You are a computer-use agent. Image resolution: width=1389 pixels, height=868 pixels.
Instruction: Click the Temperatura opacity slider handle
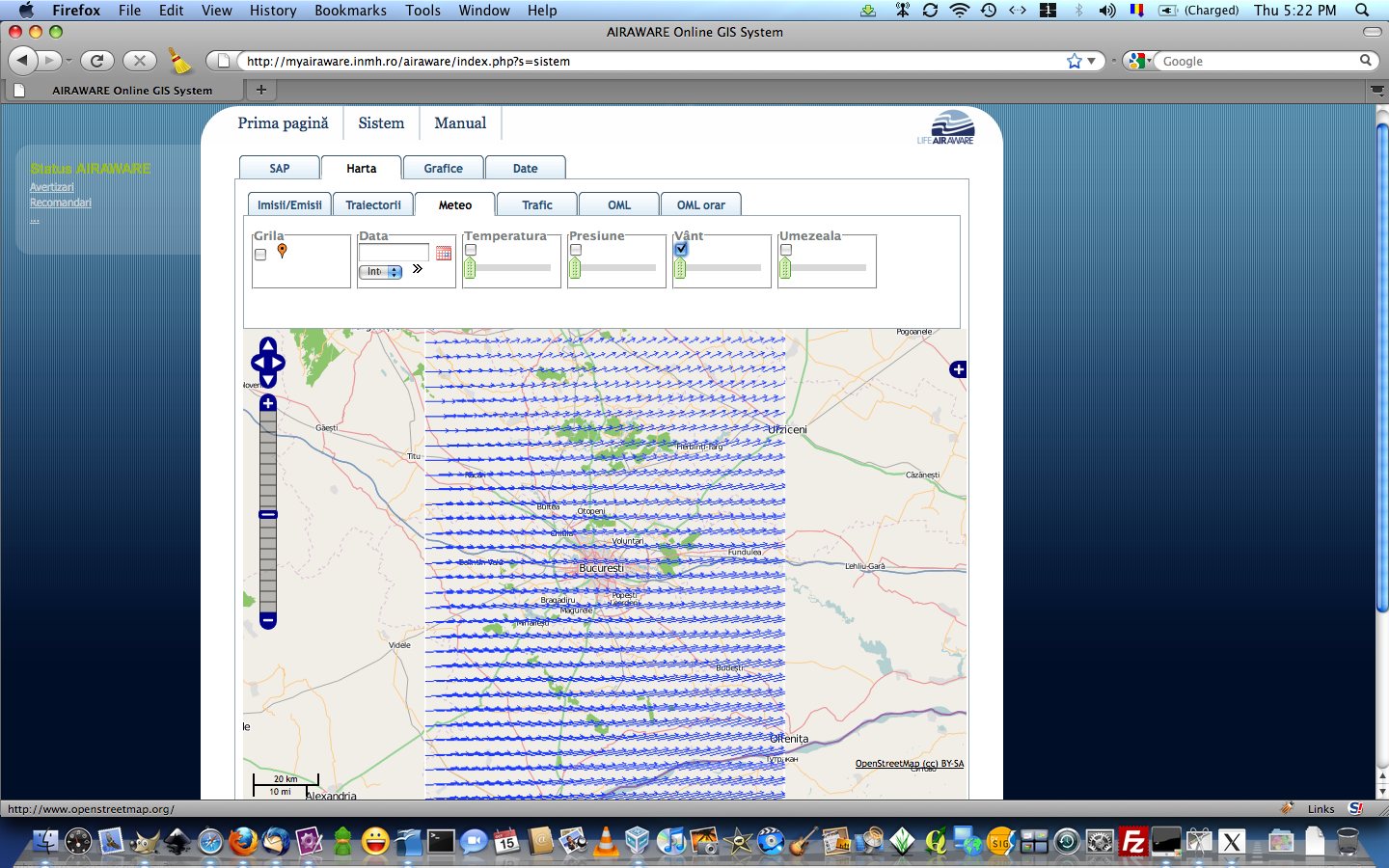point(470,267)
